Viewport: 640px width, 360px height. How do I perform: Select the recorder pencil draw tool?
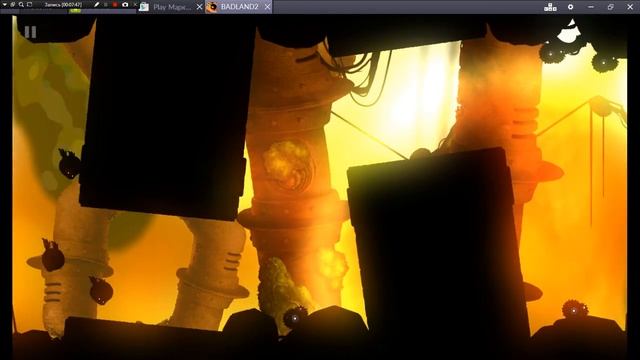[x=97, y=4]
